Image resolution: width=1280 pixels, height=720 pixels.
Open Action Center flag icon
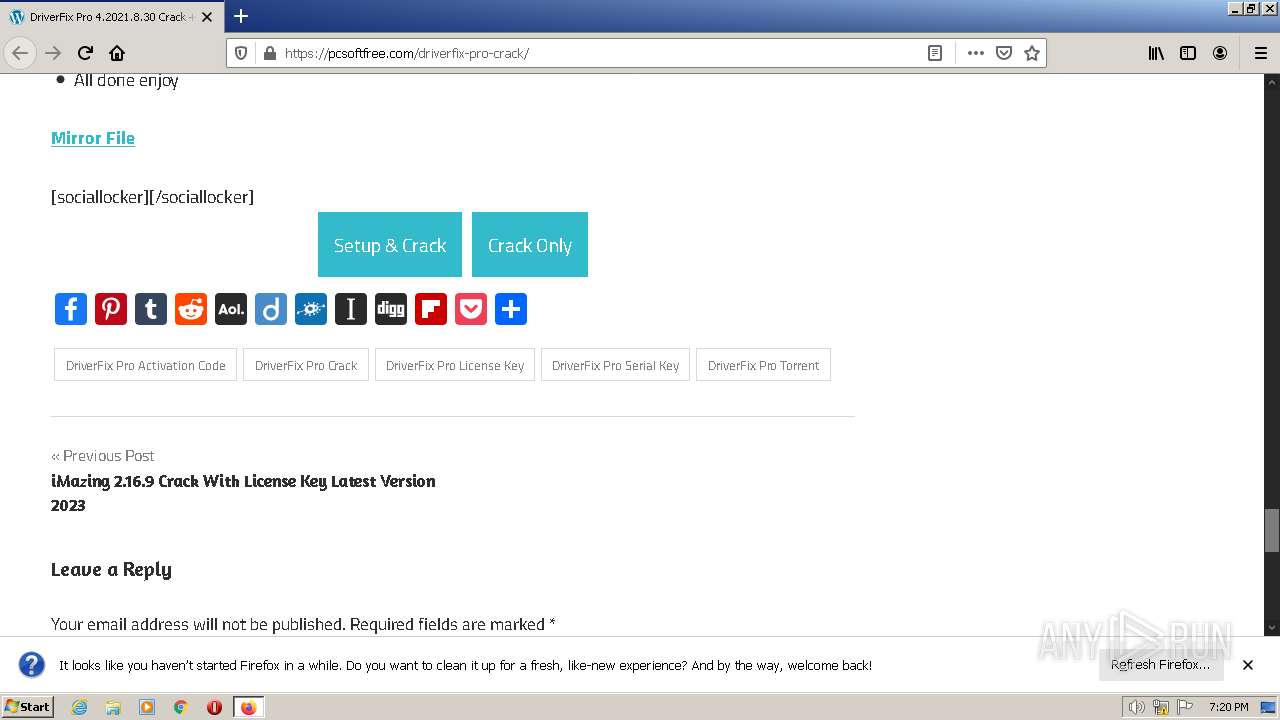(1184, 707)
